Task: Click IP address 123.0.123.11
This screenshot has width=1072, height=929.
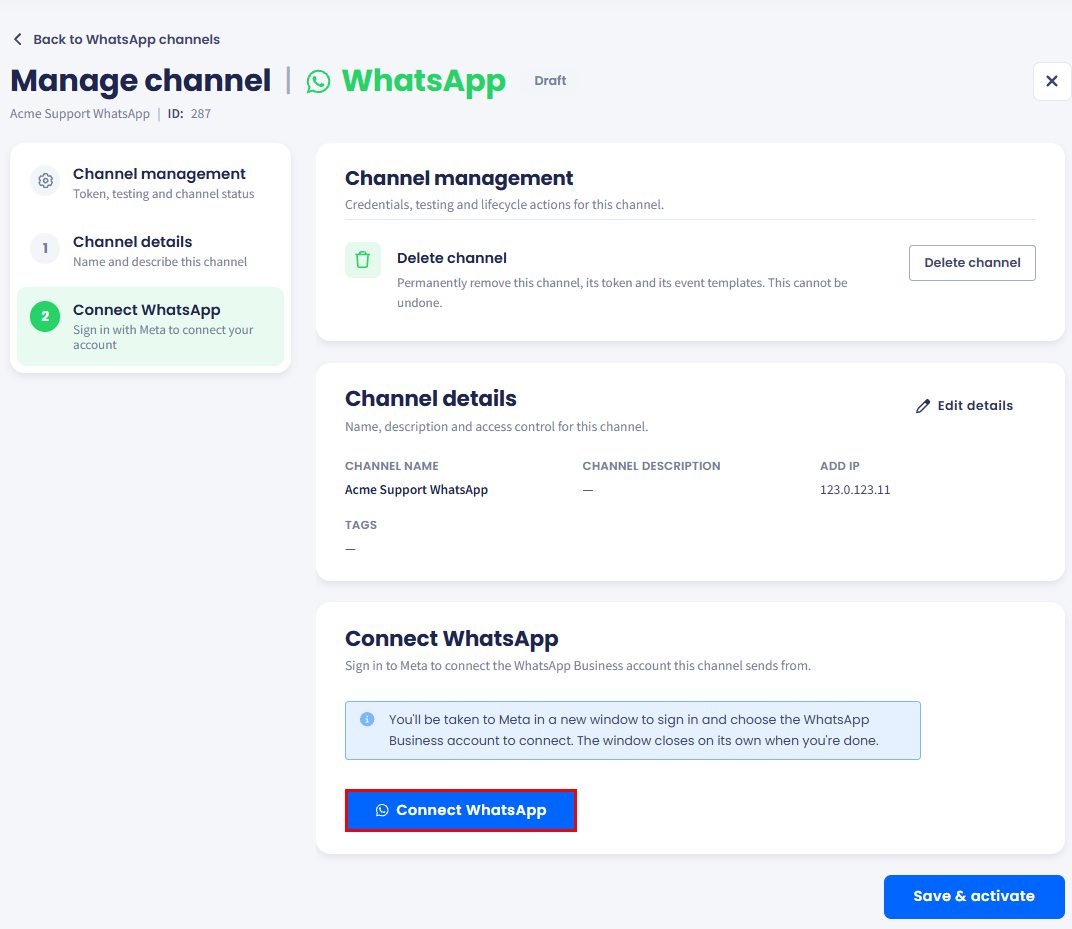Action: click(855, 489)
